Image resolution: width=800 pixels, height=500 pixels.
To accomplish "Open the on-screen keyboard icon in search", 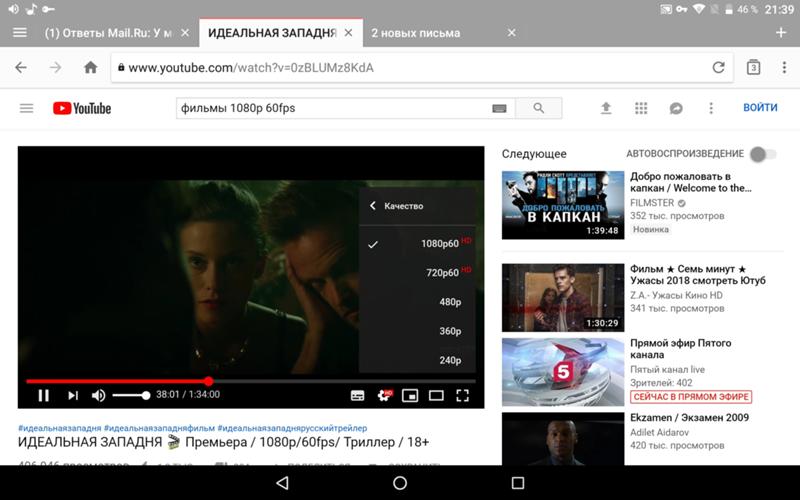I will [x=499, y=108].
